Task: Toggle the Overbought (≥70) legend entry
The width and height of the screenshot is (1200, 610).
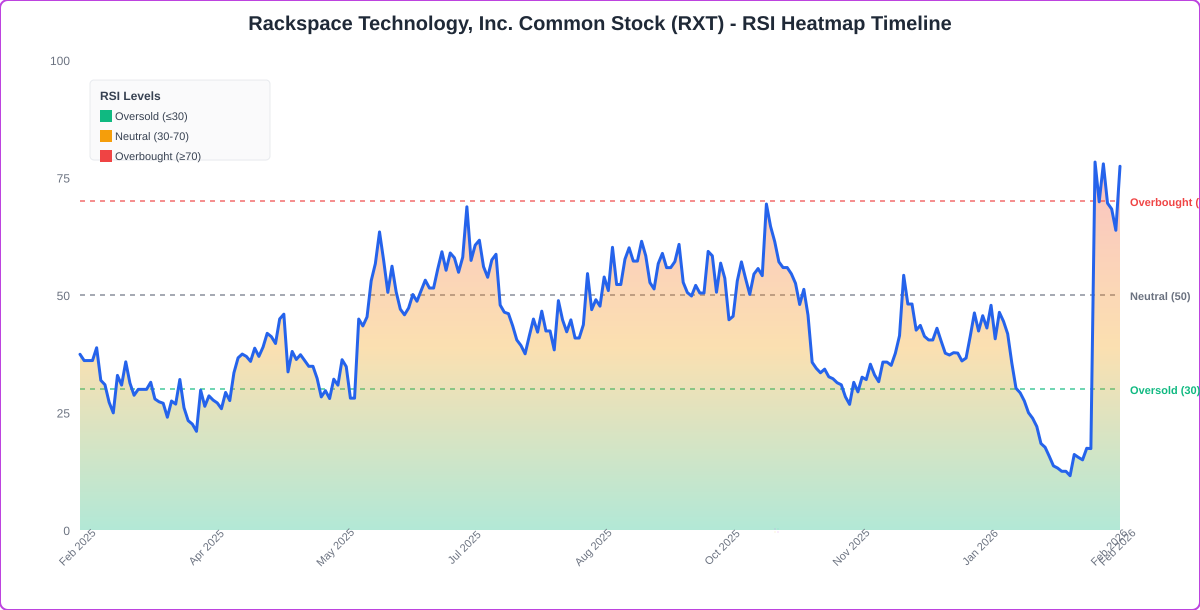Action: pyautogui.click(x=158, y=156)
